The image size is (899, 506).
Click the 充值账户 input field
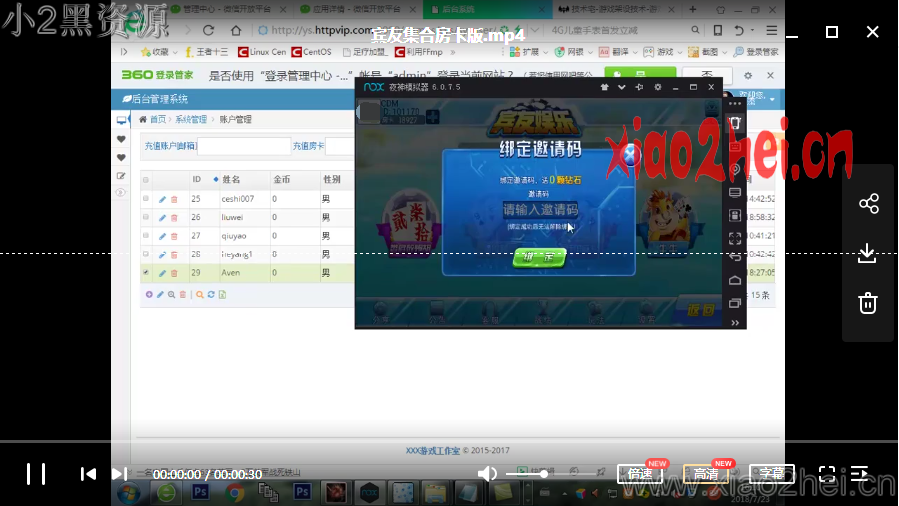pyautogui.click(x=244, y=146)
